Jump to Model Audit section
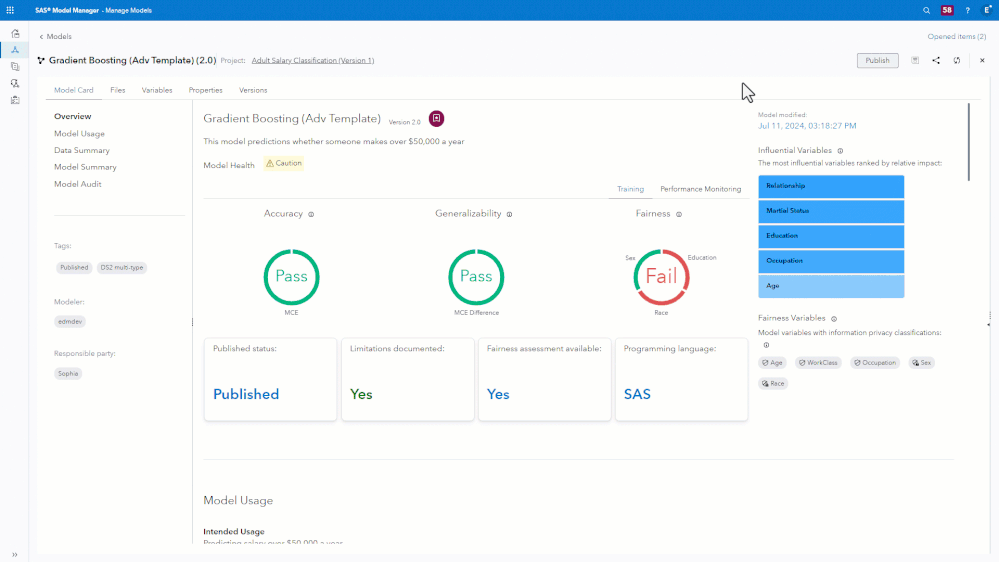Viewport: 999px width, 562px height. pos(78,184)
